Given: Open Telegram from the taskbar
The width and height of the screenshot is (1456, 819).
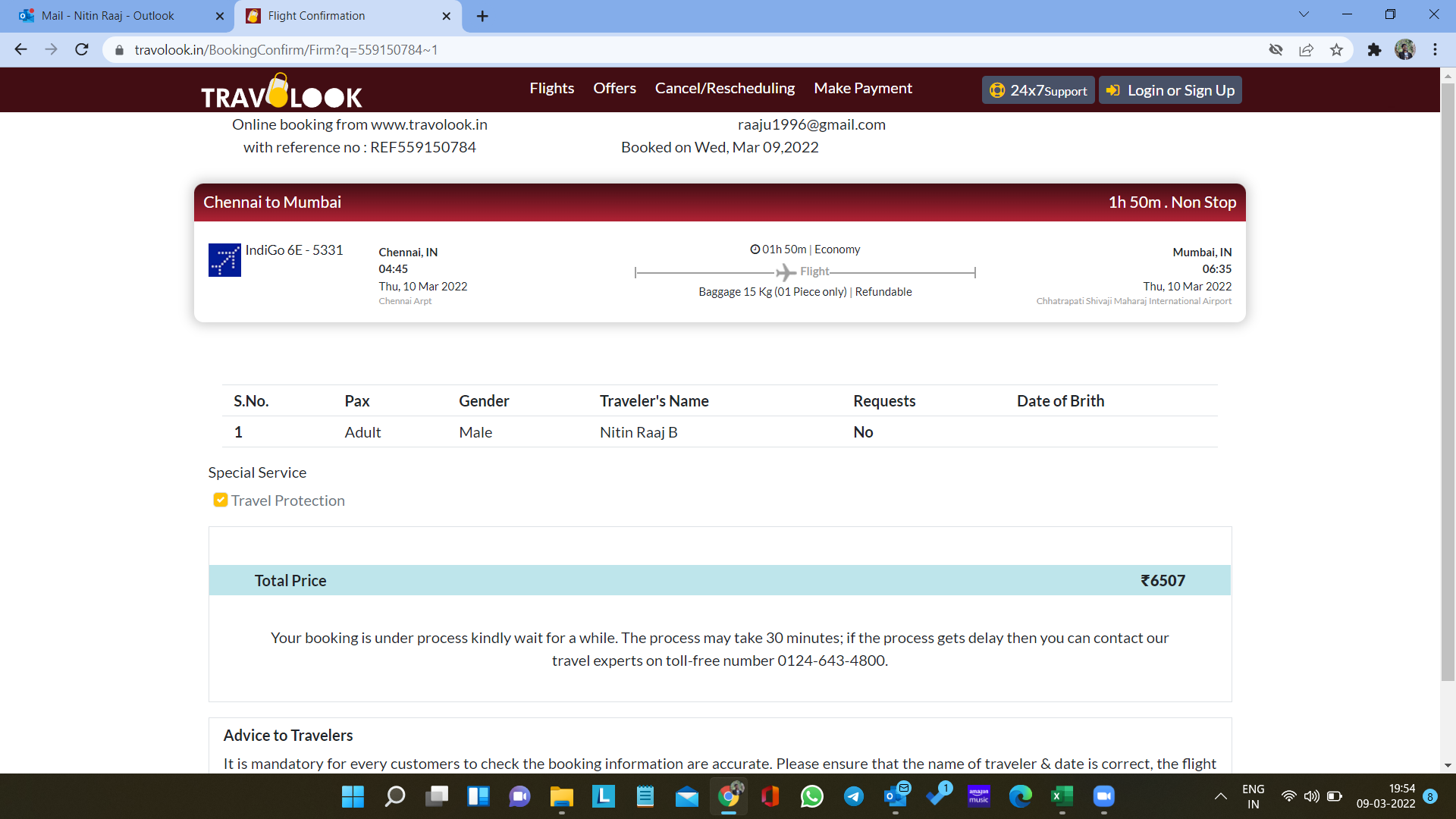Looking at the screenshot, I should (x=854, y=796).
